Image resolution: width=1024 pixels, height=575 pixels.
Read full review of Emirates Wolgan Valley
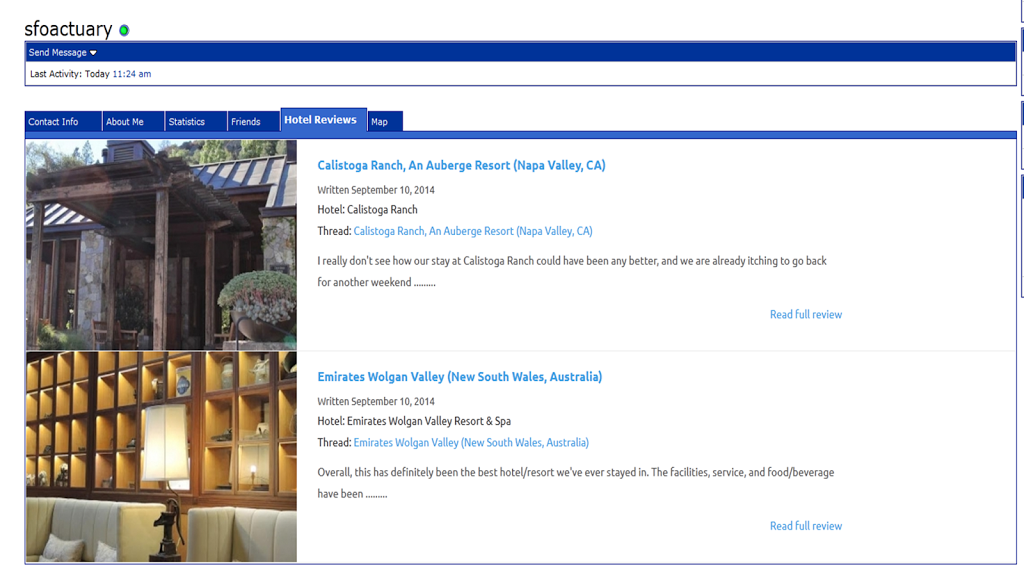click(x=806, y=526)
